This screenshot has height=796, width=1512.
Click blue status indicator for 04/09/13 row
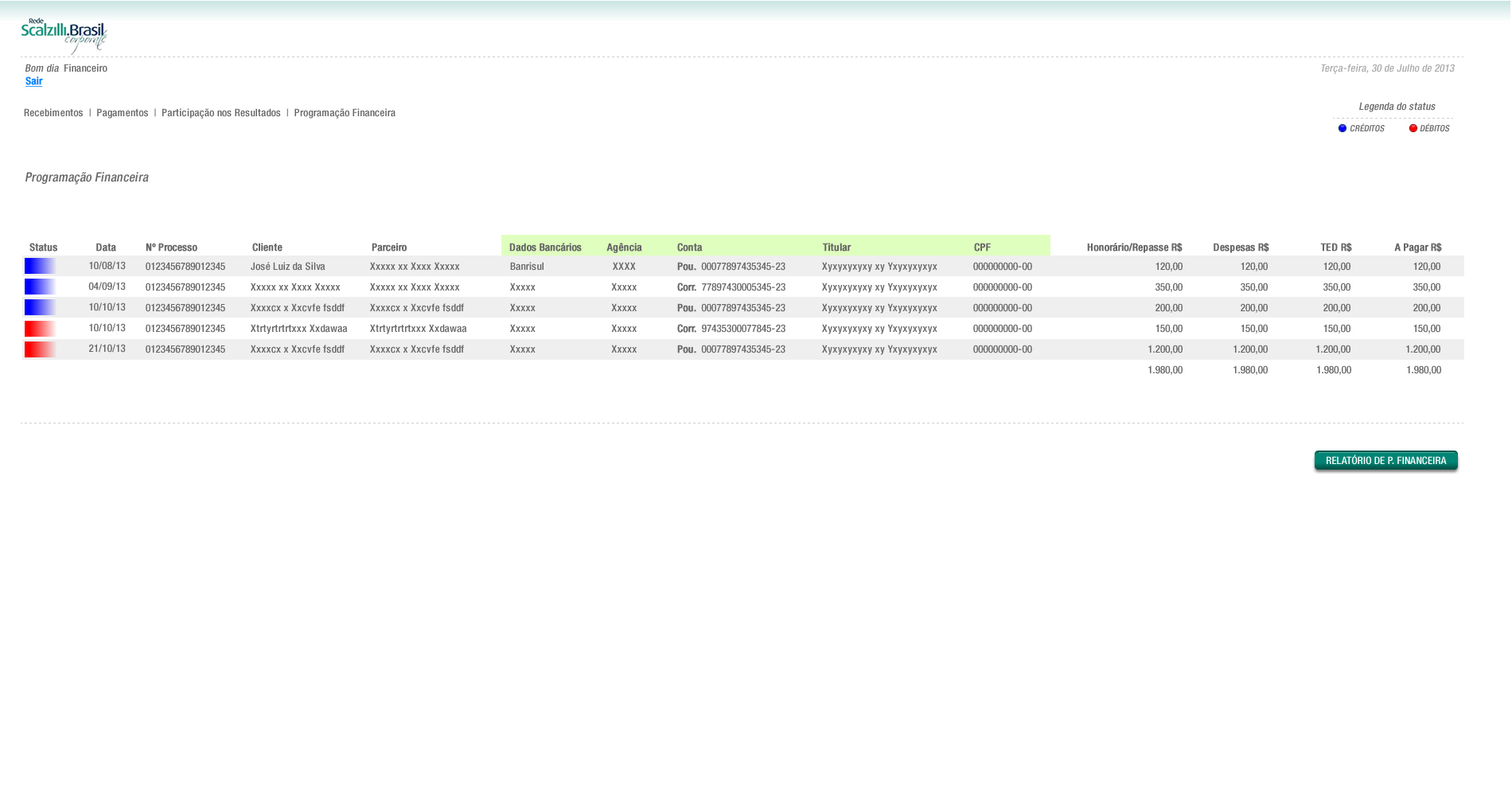pyautogui.click(x=40, y=287)
